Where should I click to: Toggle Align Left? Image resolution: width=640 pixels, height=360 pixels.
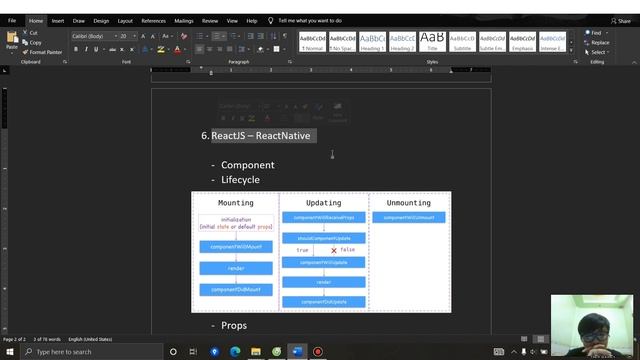click(x=200, y=49)
